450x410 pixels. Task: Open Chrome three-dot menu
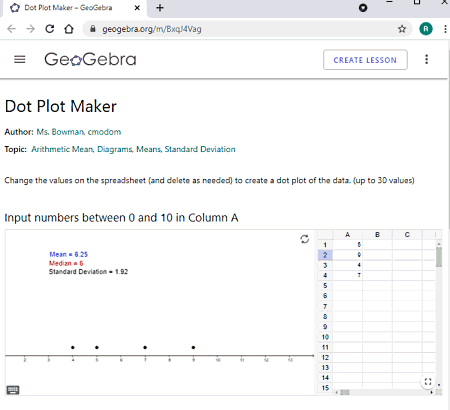[x=445, y=29]
